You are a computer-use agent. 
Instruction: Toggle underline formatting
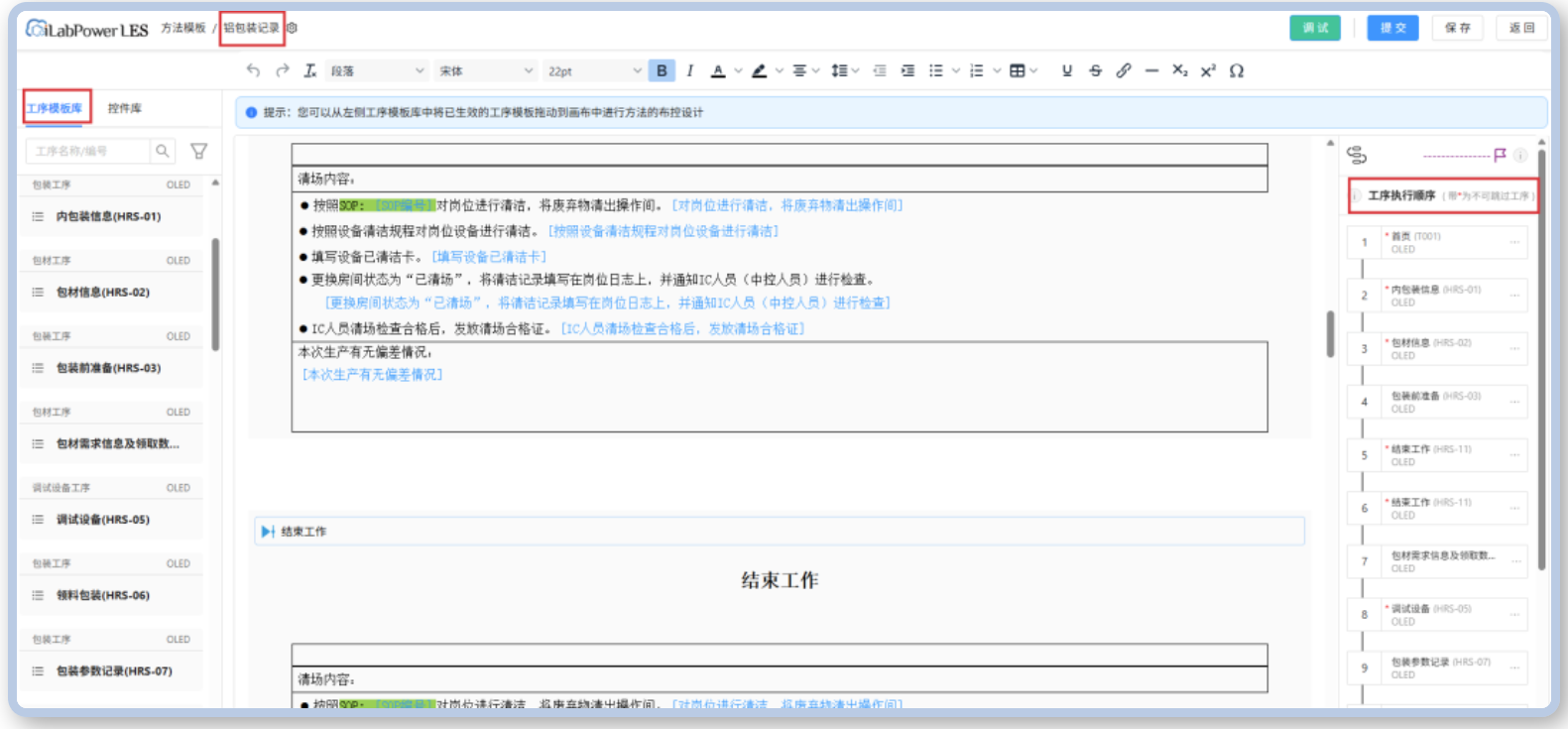pos(1067,70)
